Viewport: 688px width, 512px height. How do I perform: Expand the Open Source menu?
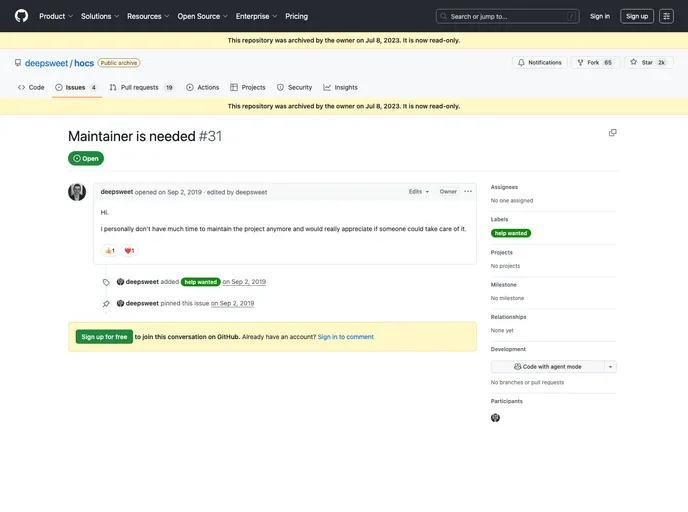click(202, 16)
